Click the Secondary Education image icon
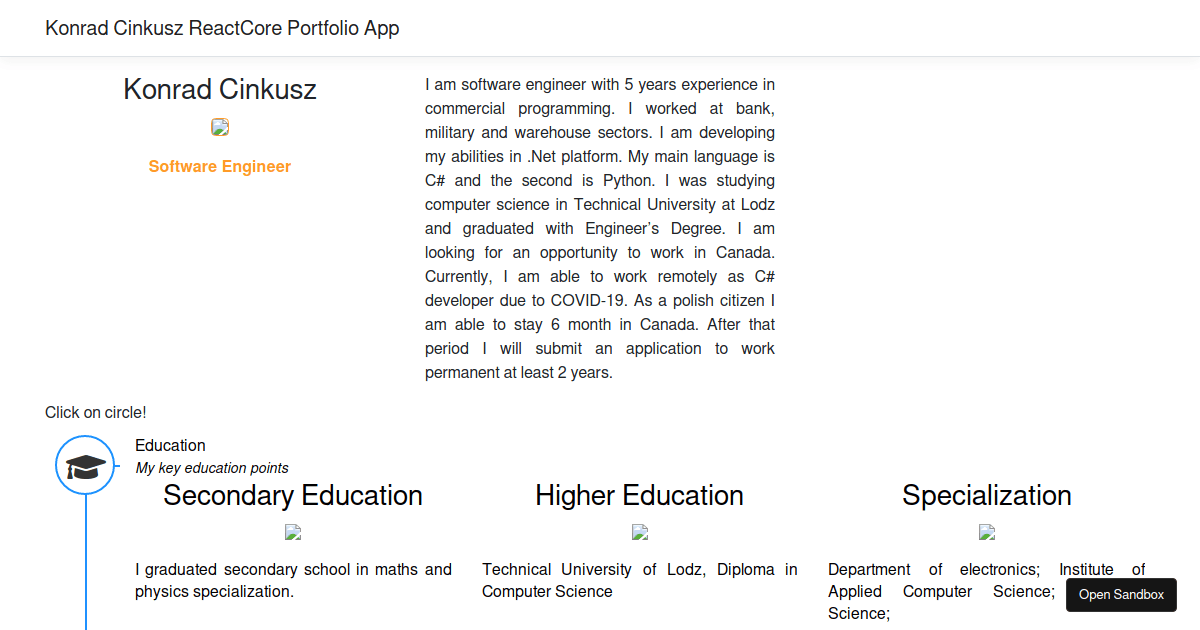This screenshot has width=1200, height=630. tap(293, 532)
